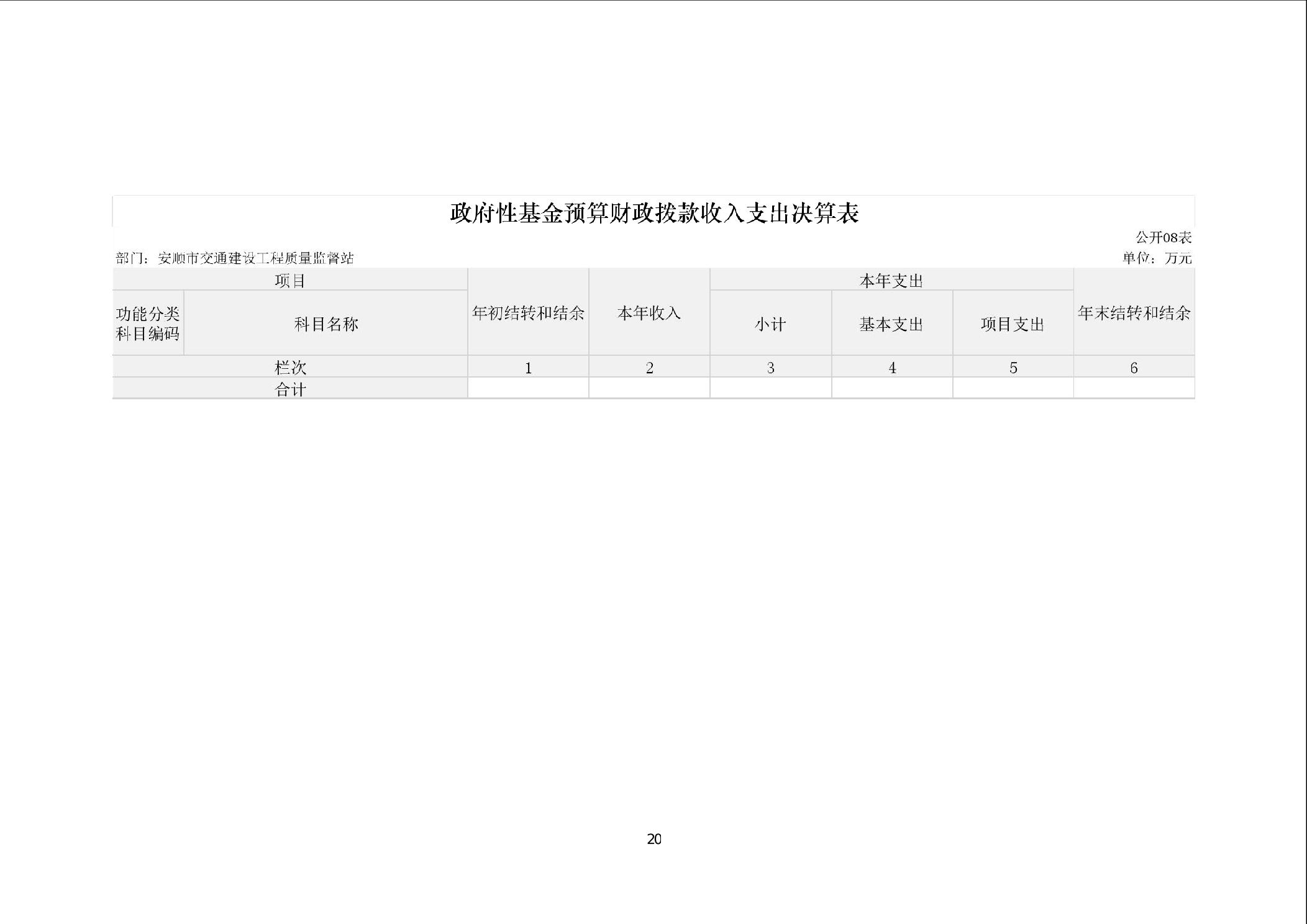
Task: Click the 年初结转和结余 column header
Action: (528, 312)
